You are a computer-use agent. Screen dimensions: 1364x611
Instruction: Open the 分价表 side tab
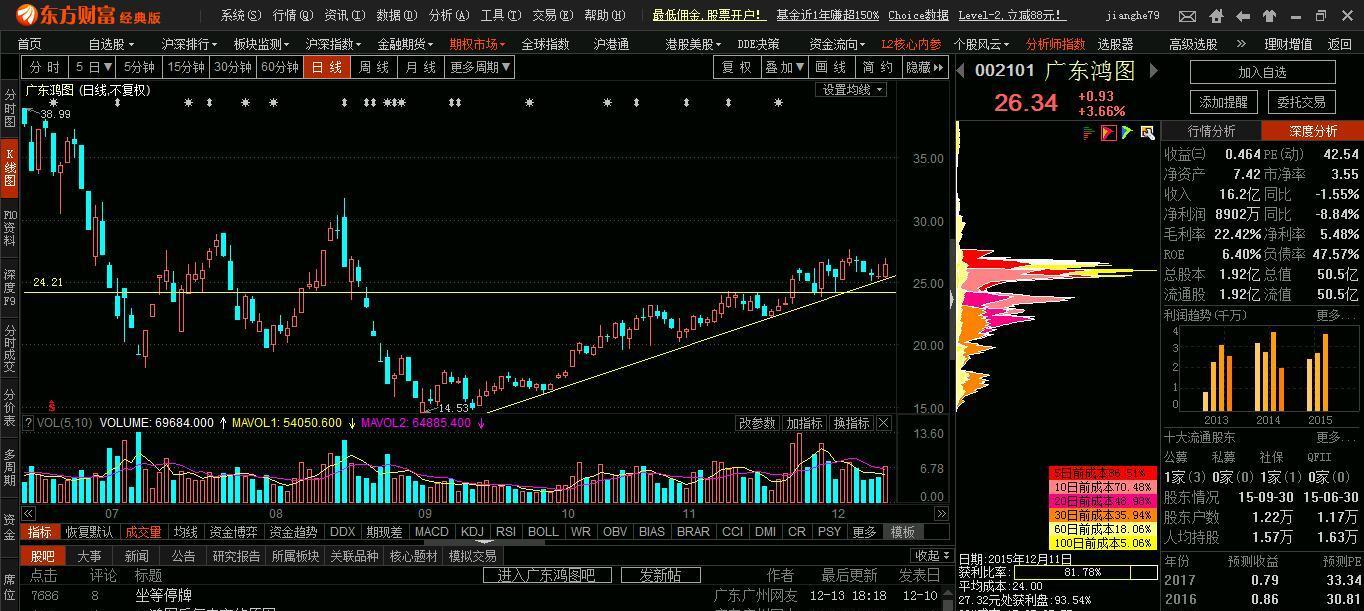click(x=9, y=408)
